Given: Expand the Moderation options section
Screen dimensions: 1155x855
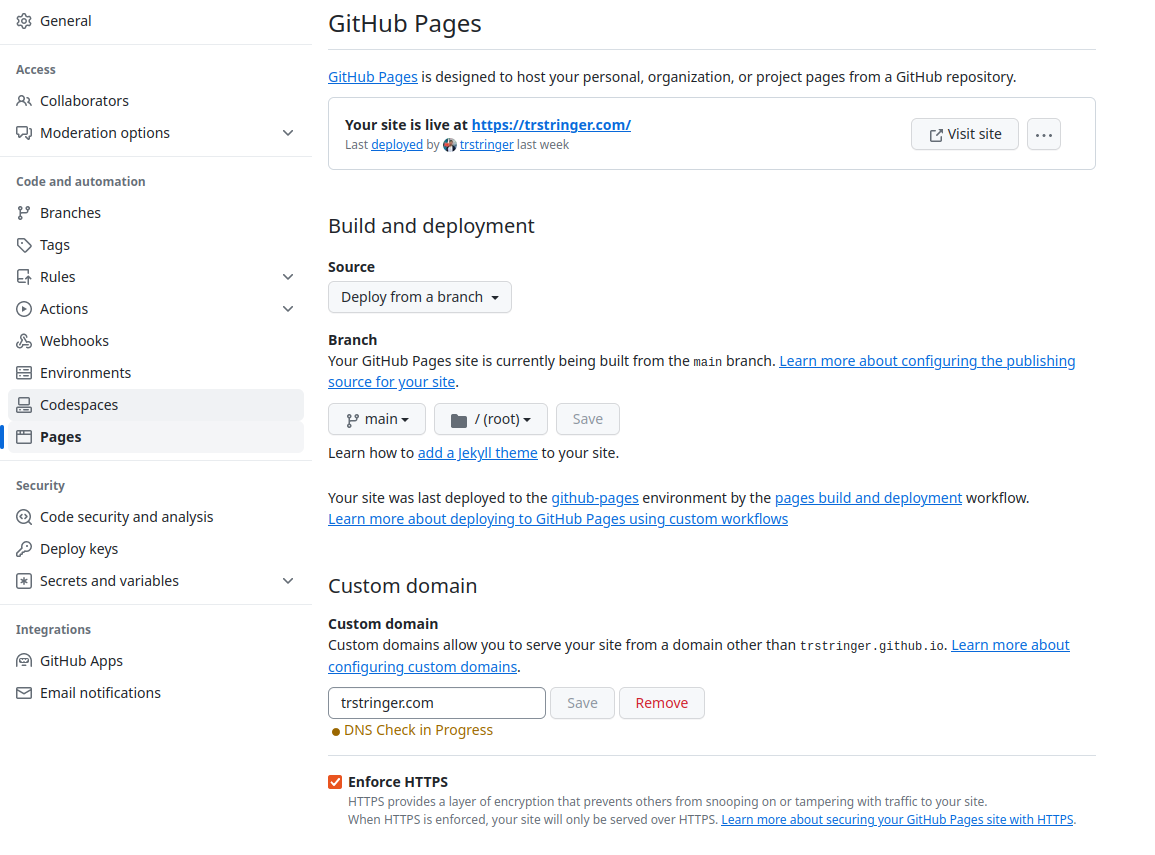Looking at the screenshot, I should tap(288, 132).
